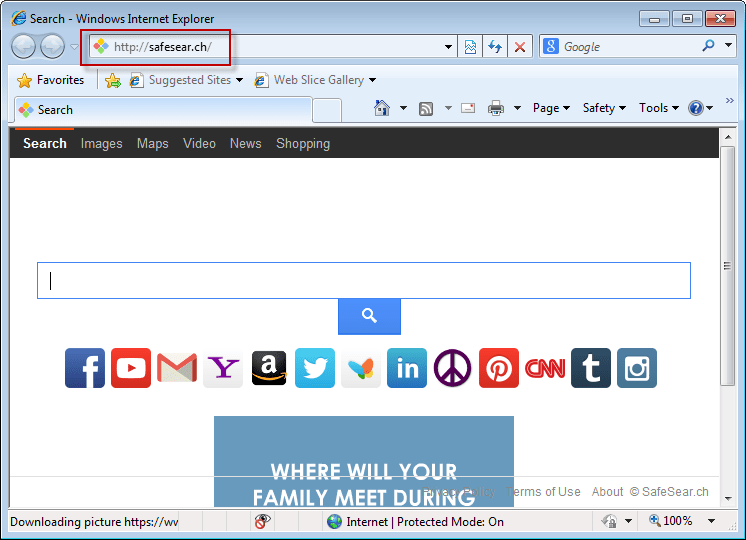
Task: Click the Home toolbar icon
Action: pos(382,108)
